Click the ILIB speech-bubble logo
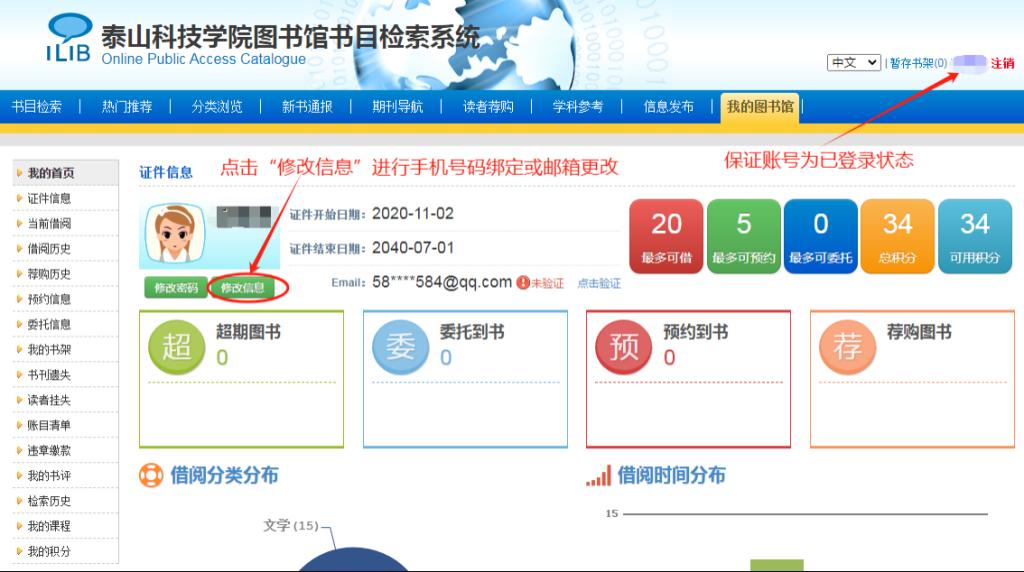1024x572 pixels. 69,38
